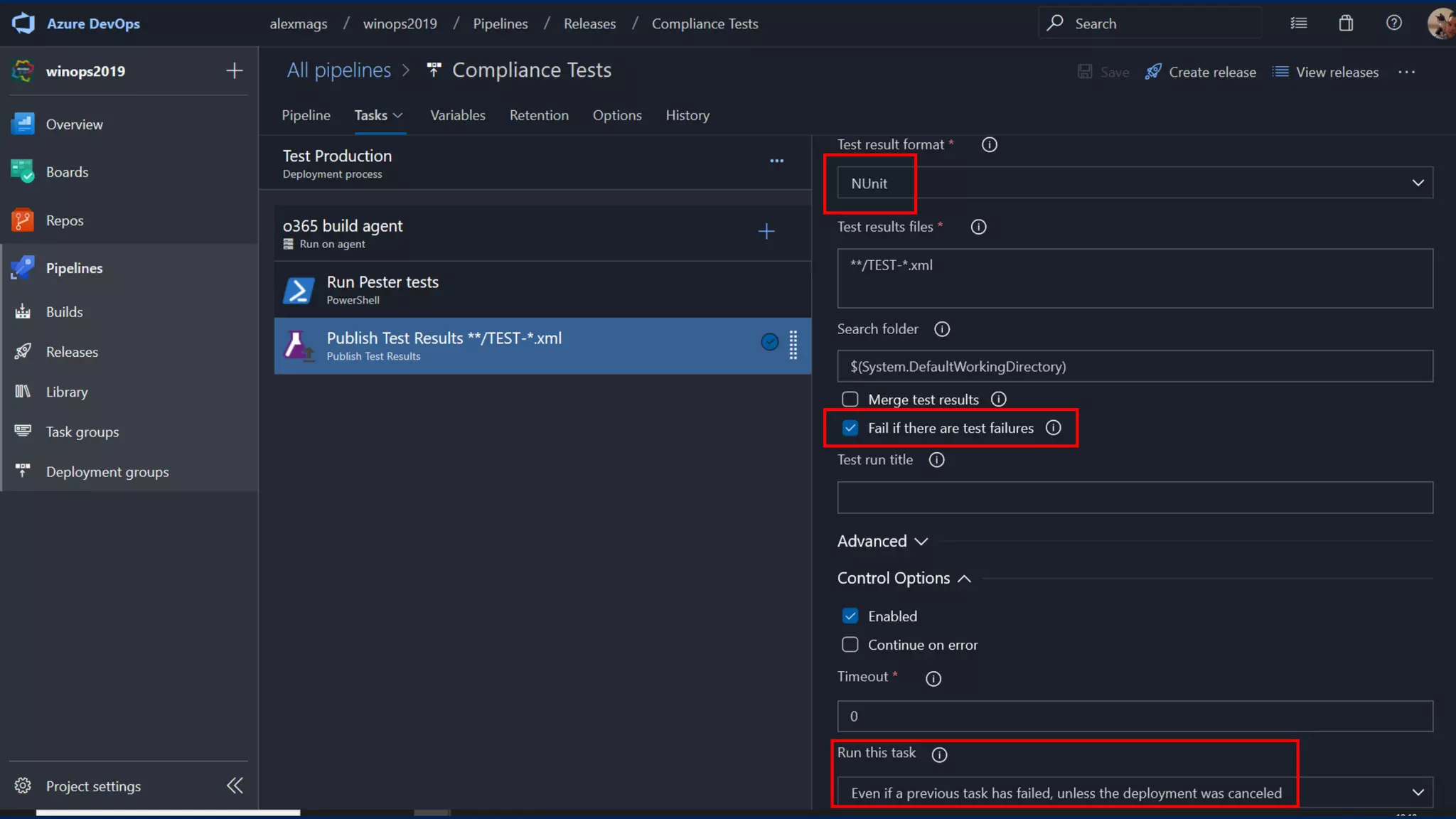Open work items list icon in header
This screenshot has height=819, width=1456.
click(x=1298, y=23)
